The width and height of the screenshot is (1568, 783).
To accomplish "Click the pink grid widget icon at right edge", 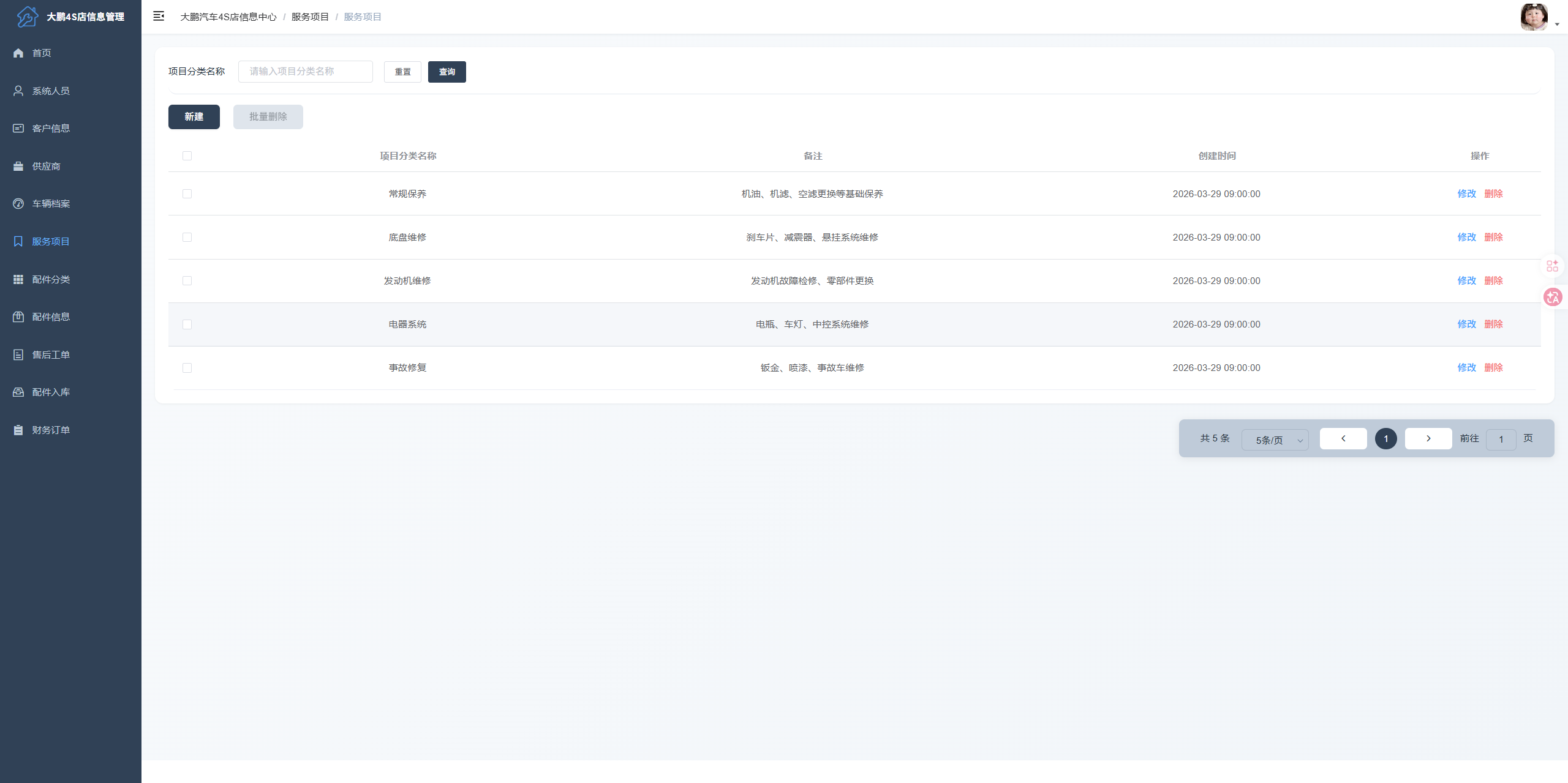I will [1553, 266].
